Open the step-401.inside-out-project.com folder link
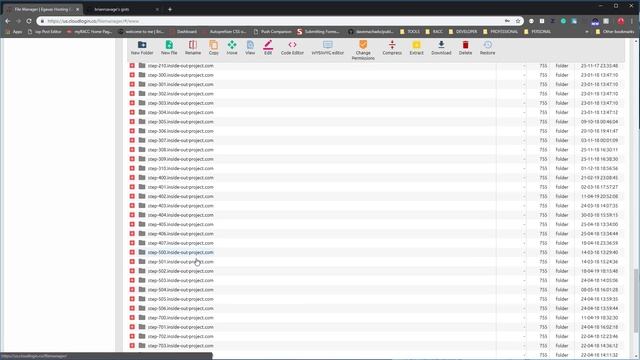 coord(180,187)
